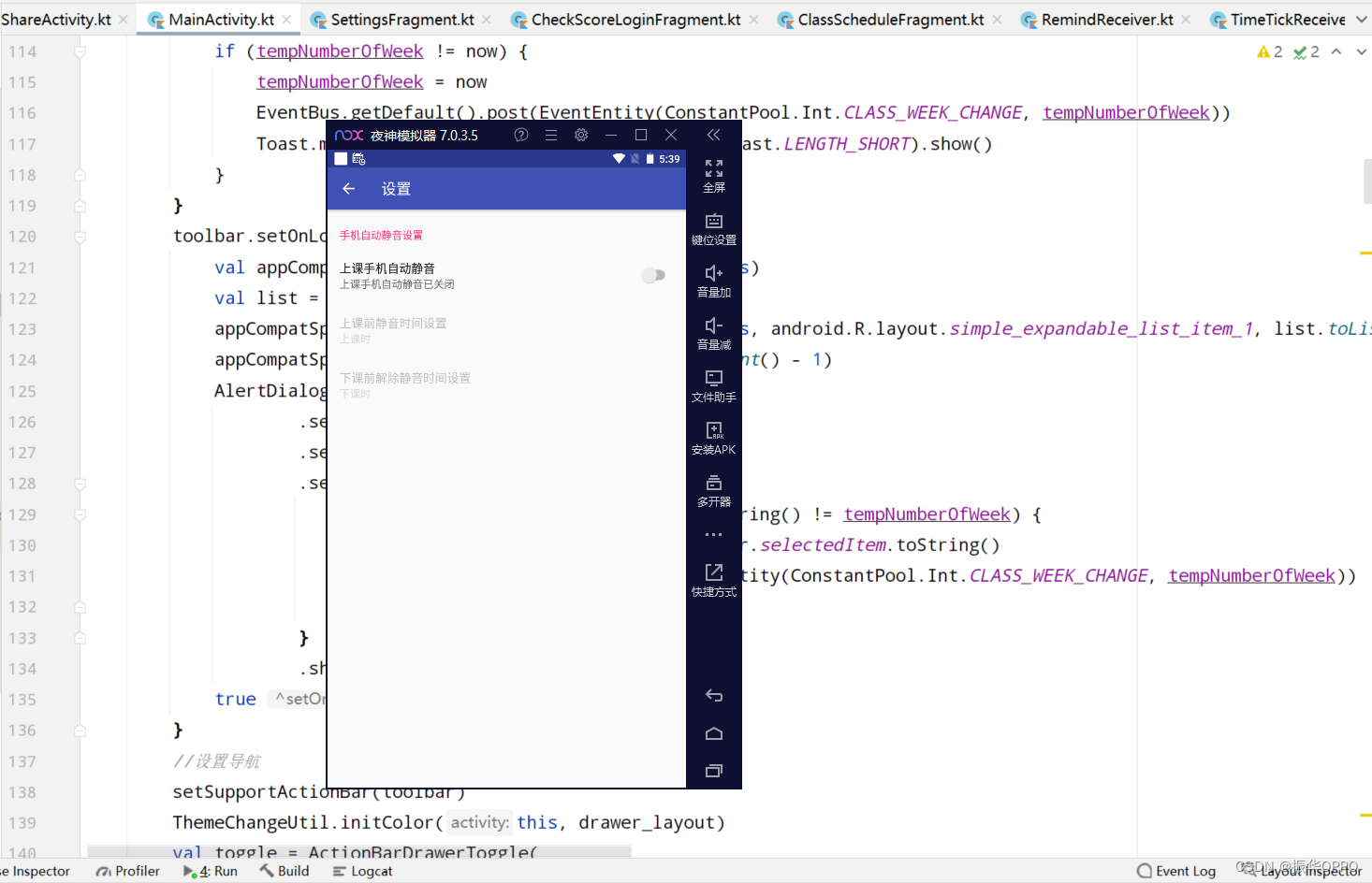Click the 手机自动静音设置 section header

click(x=381, y=236)
